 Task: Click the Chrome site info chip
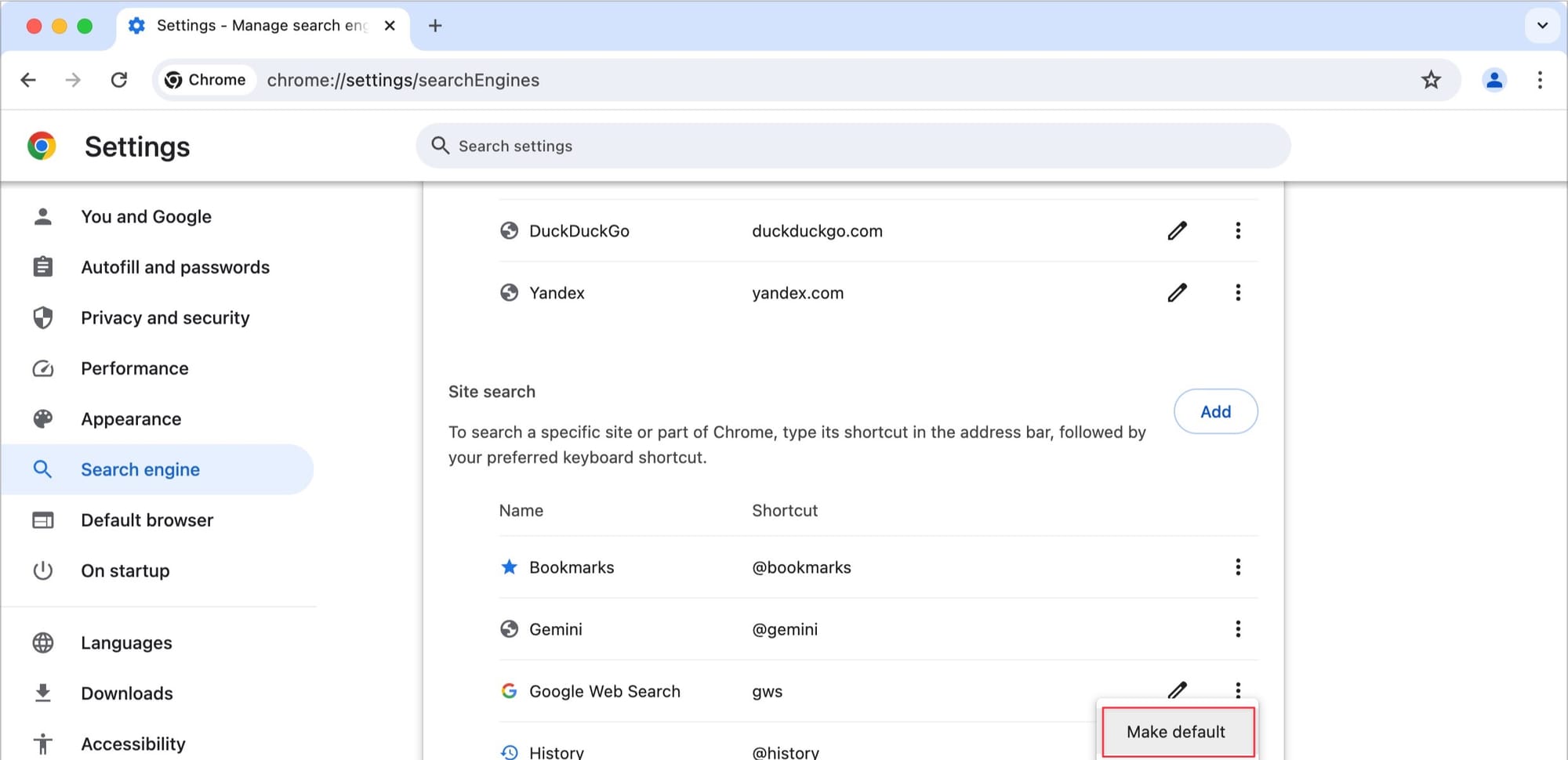[x=205, y=80]
